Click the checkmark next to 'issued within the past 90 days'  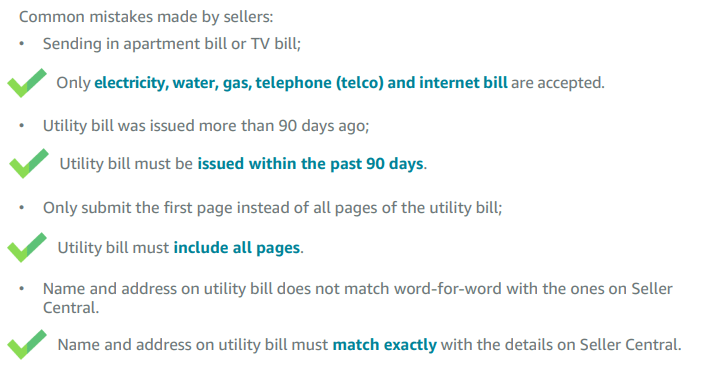click(29, 164)
